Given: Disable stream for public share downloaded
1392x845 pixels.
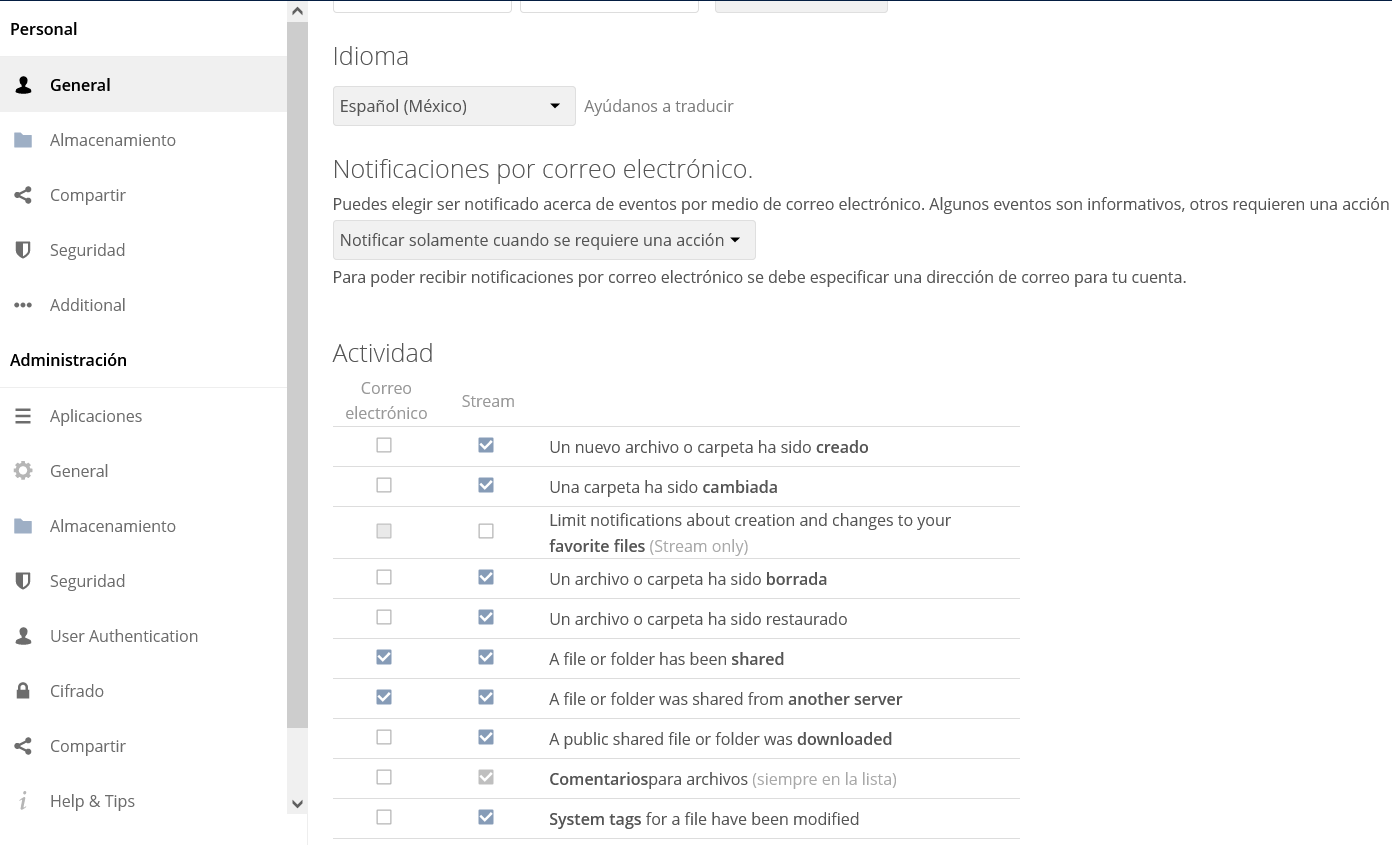Looking at the screenshot, I should 486,737.
